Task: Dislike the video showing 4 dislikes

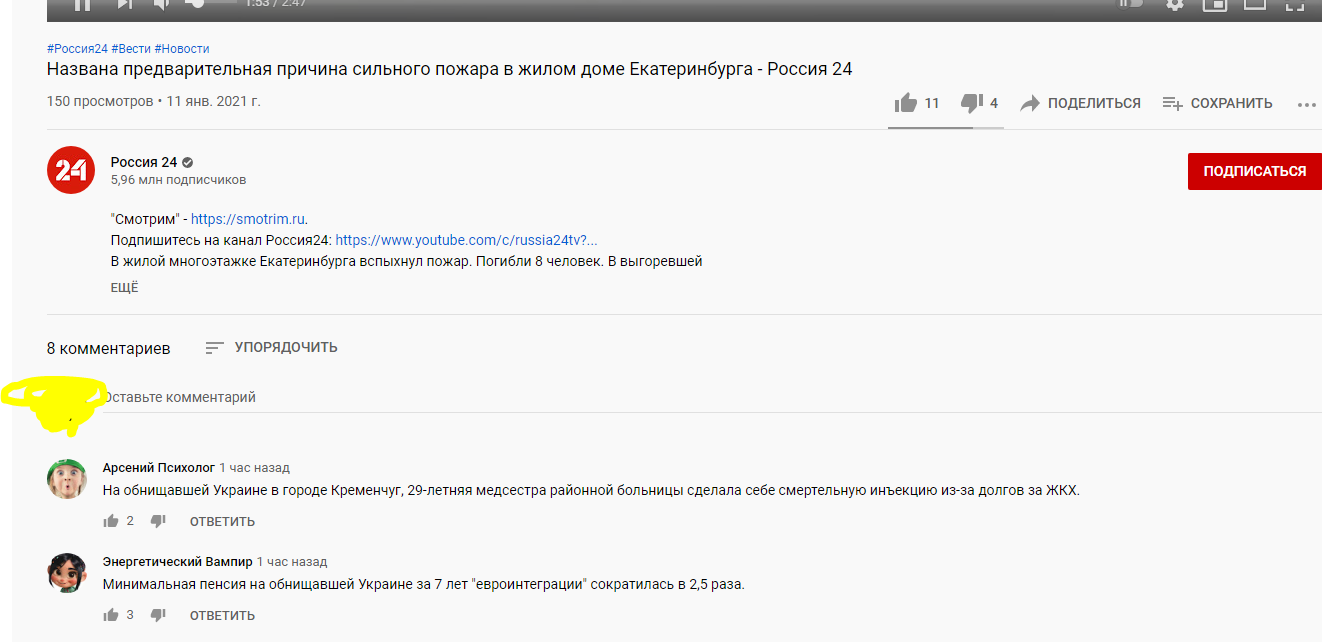Action: tap(969, 102)
